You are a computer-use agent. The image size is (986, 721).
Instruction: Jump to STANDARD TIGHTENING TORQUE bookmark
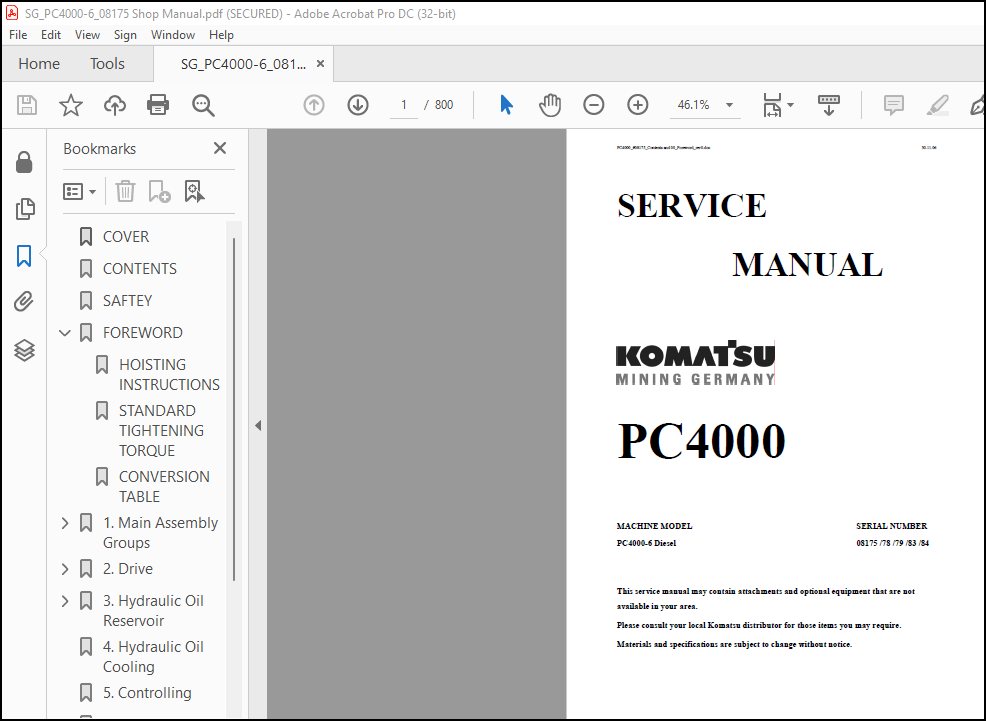[x=162, y=431]
